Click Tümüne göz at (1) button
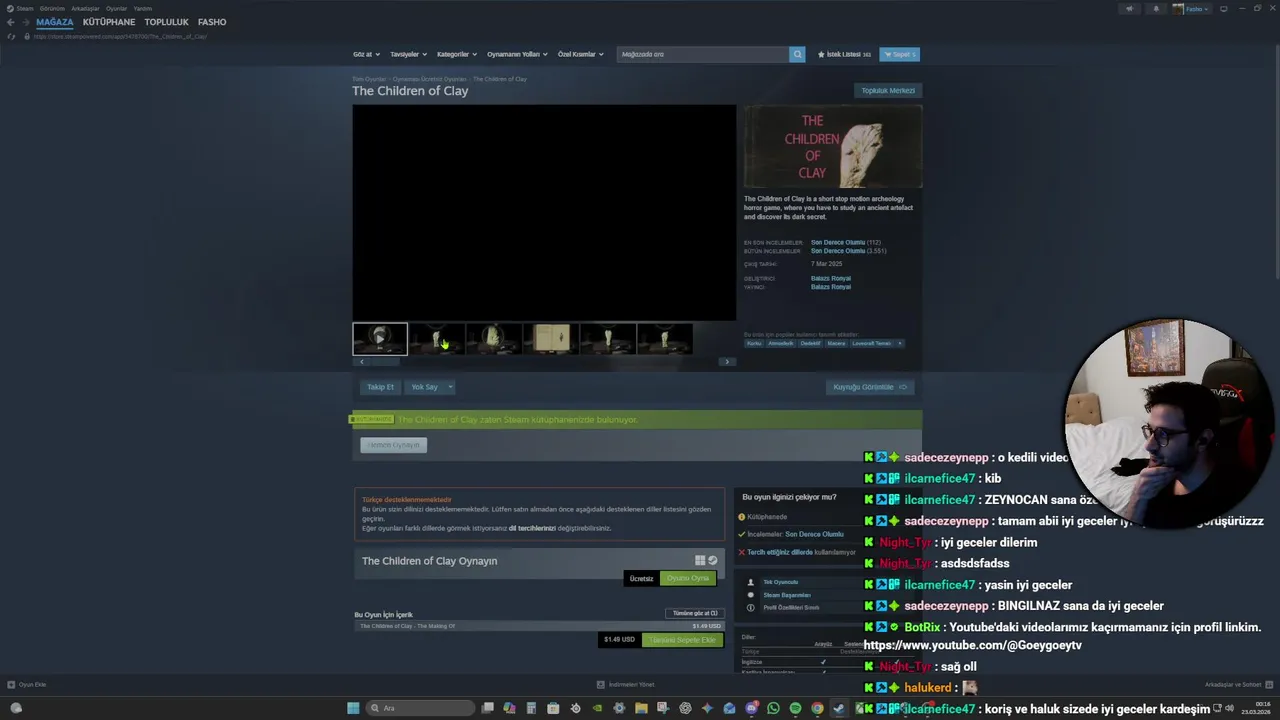The width and height of the screenshot is (1280, 720). click(695, 613)
